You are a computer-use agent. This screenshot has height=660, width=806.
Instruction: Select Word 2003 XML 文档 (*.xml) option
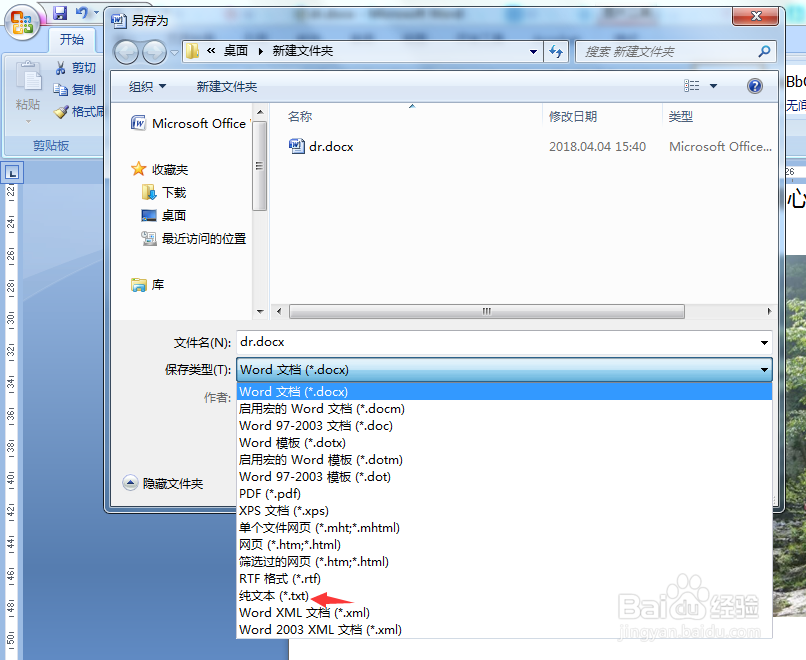(504, 629)
